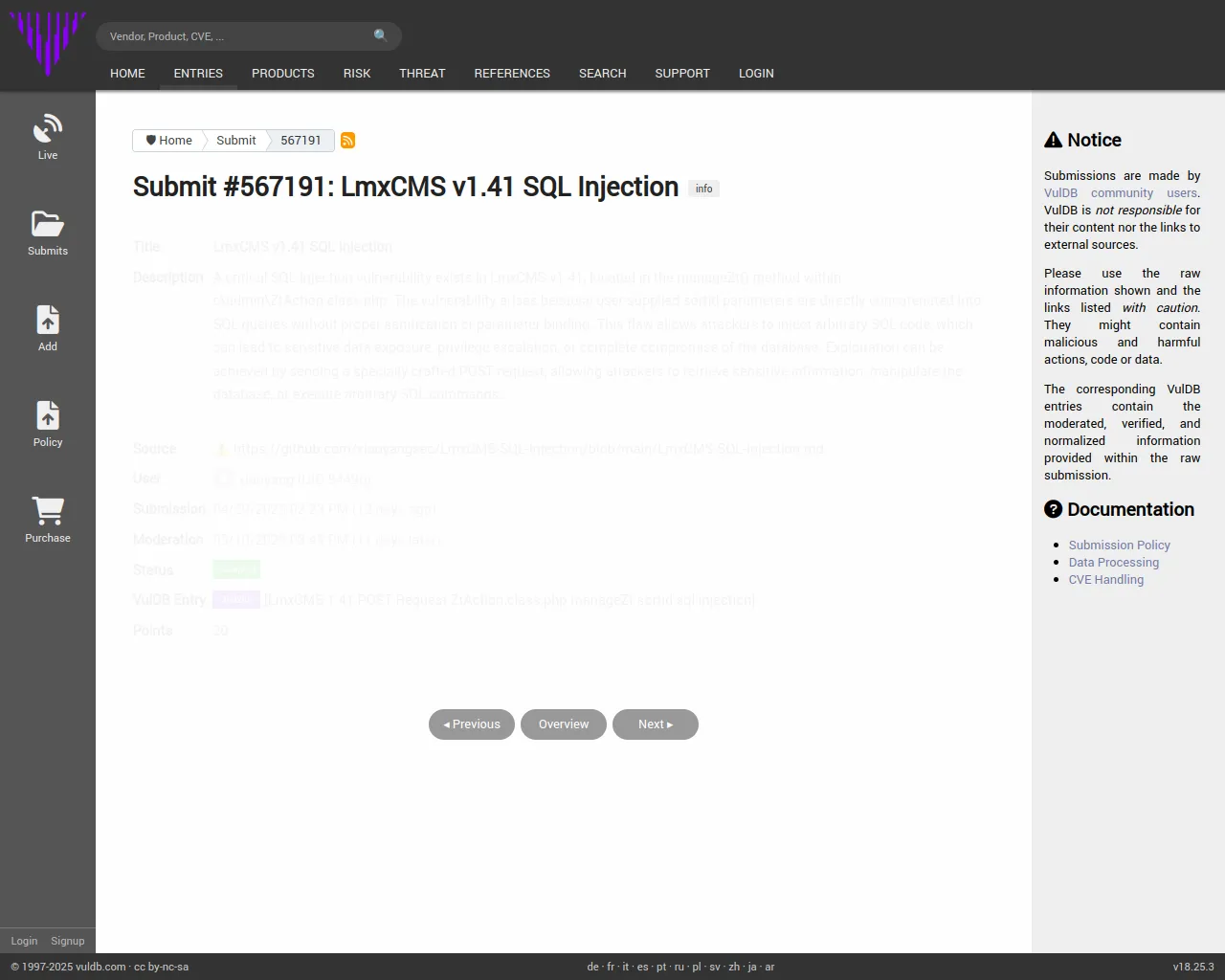Select the 567191 breadcrumb
Viewport: 1225px width, 980px height.
(301, 141)
